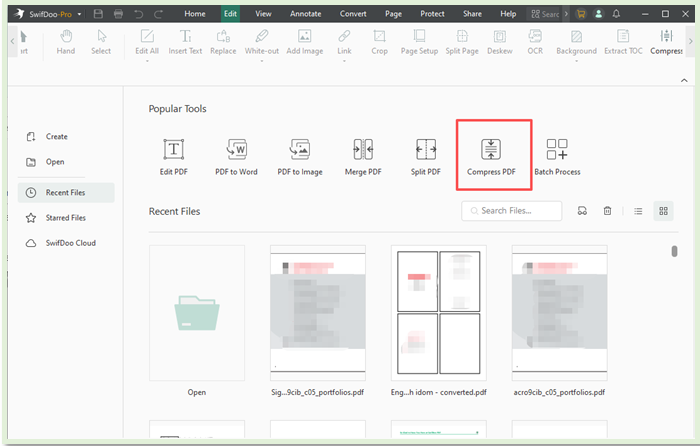Select the Crop tool
This screenshot has height=446, width=700.
click(x=379, y=42)
